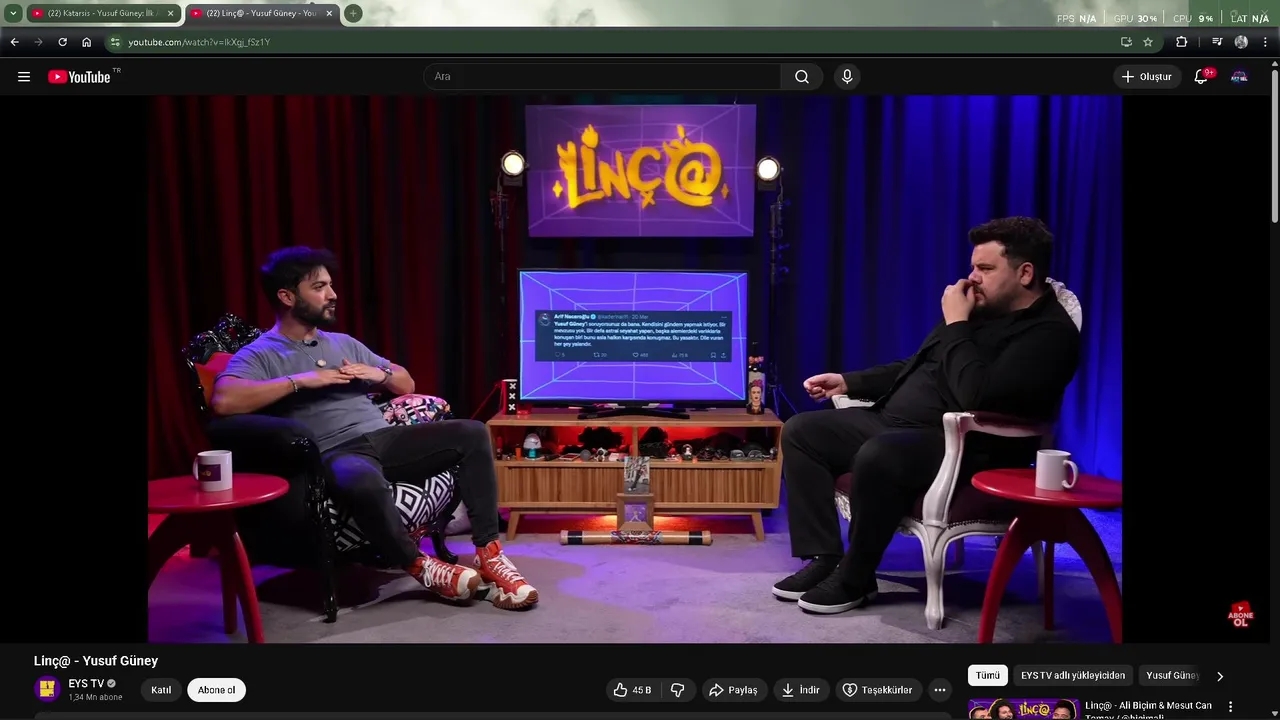This screenshot has height=720, width=1280.
Task: Click the GPU 30% overlay readout
Action: tap(1135, 18)
